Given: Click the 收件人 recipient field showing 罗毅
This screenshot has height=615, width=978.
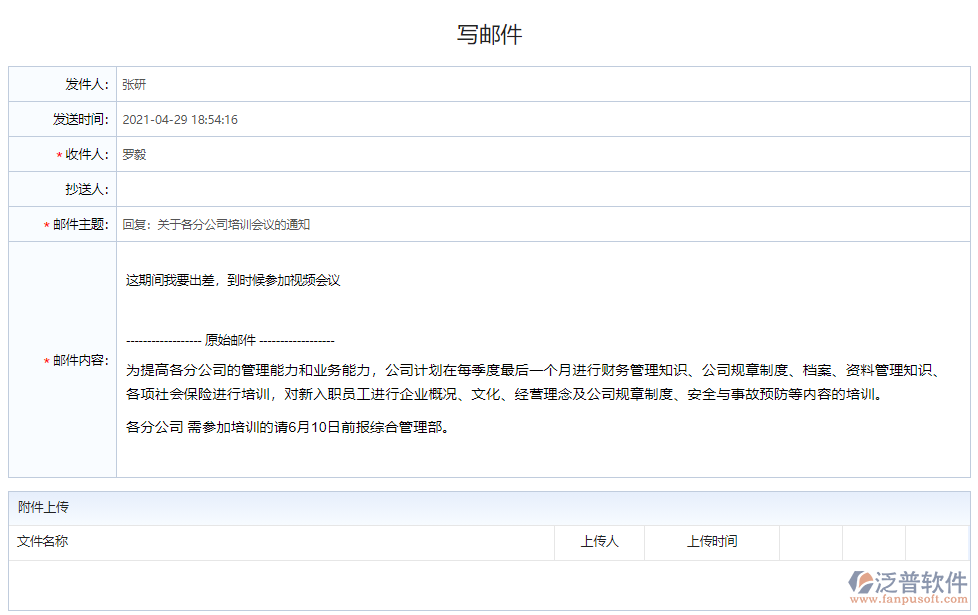Looking at the screenshot, I should (300, 154).
